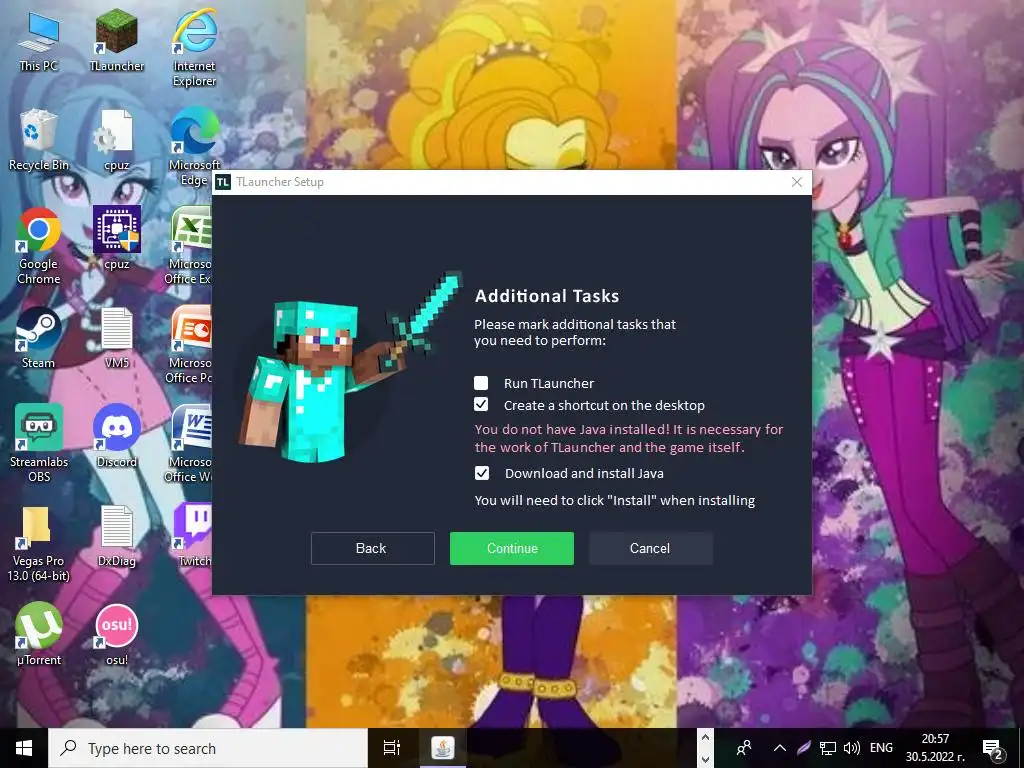Select the cpuz settings file icon

click(117, 140)
